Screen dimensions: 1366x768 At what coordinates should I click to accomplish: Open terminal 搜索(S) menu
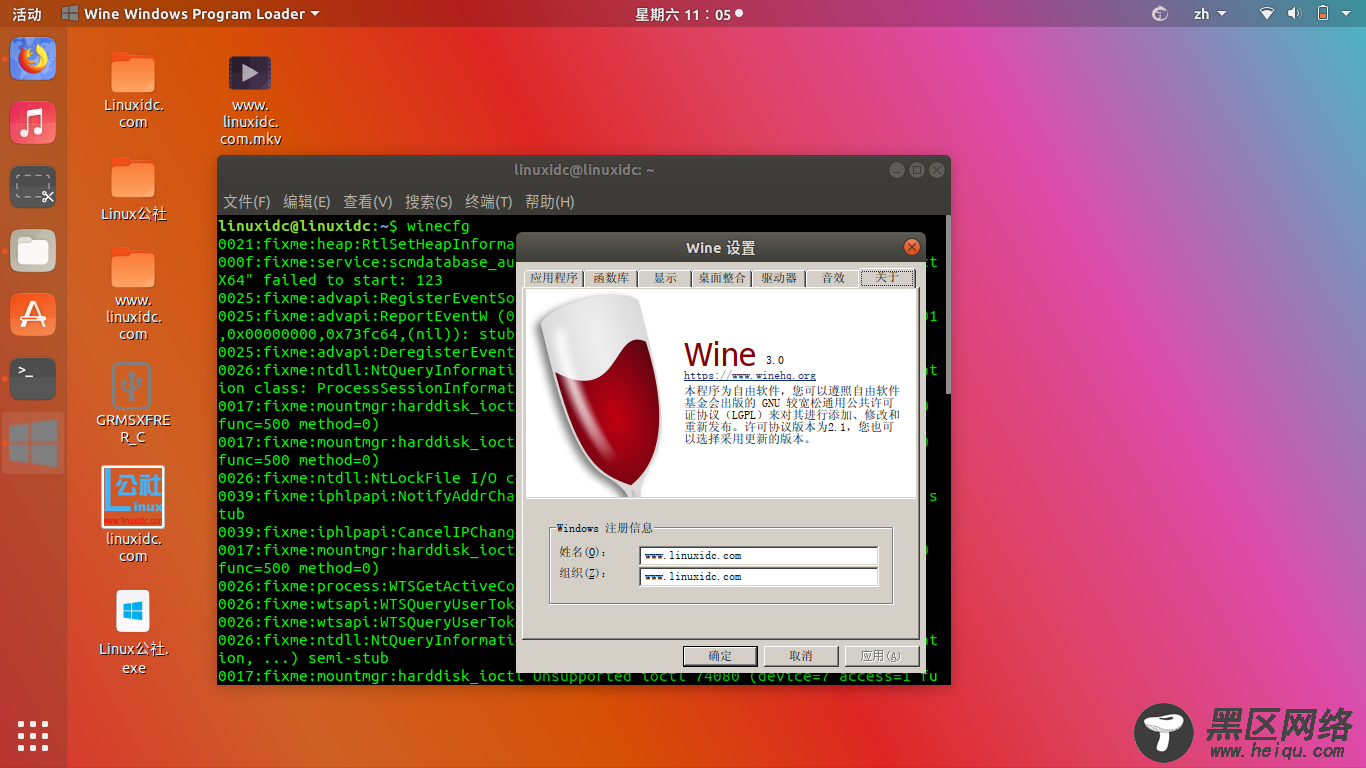tap(429, 202)
